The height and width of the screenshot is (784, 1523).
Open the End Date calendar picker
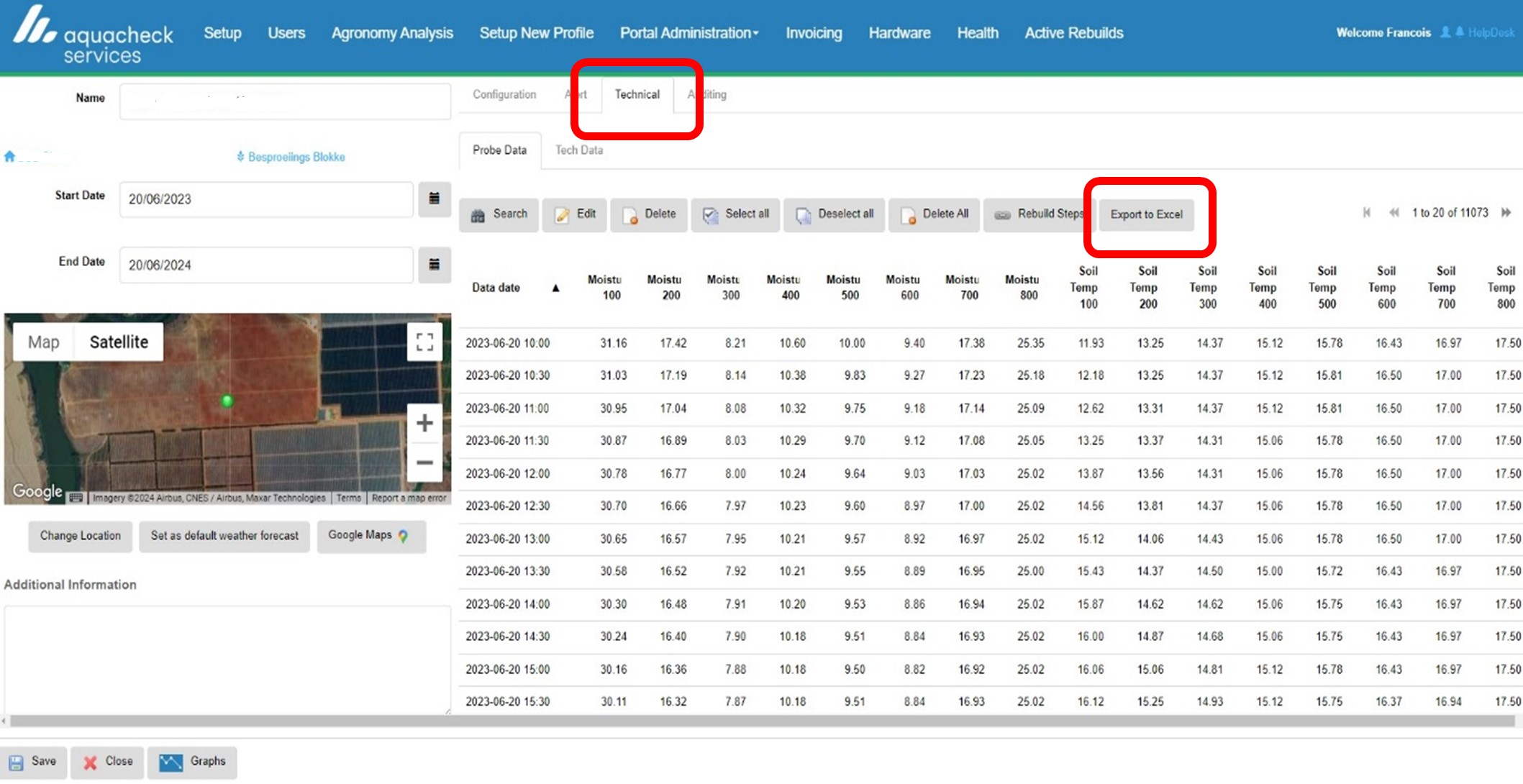435,265
